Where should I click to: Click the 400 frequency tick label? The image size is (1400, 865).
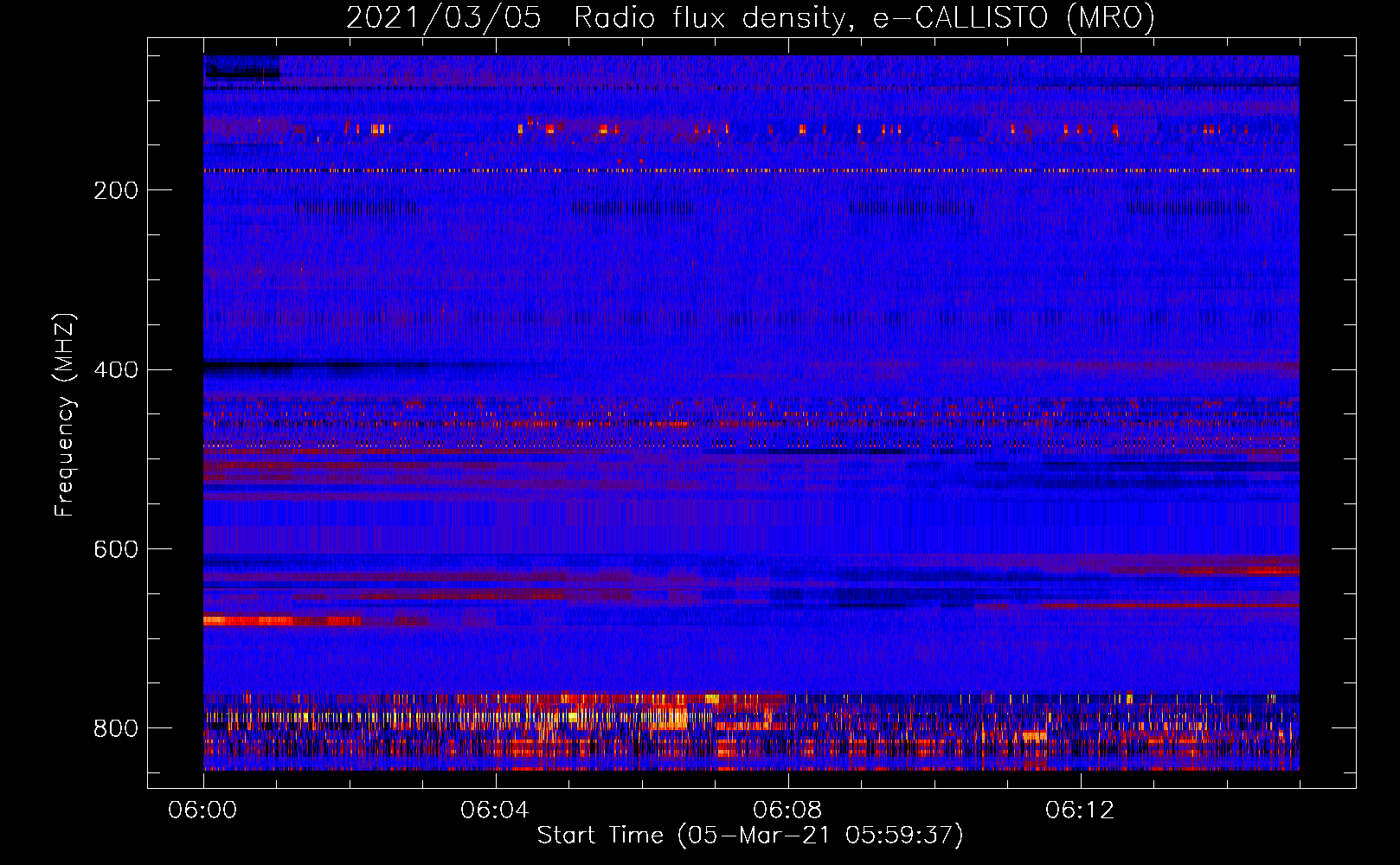click(x=116, y=370)
